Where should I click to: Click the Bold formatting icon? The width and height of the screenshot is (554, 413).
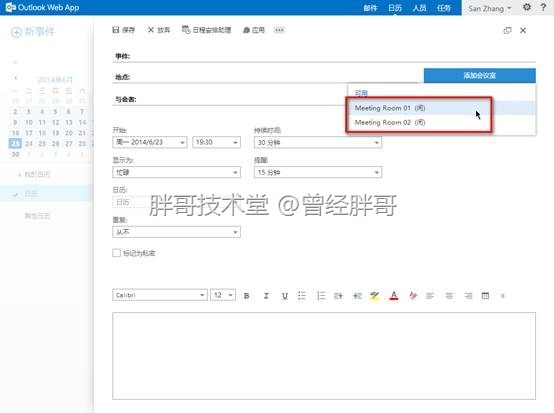coord(247,296)
